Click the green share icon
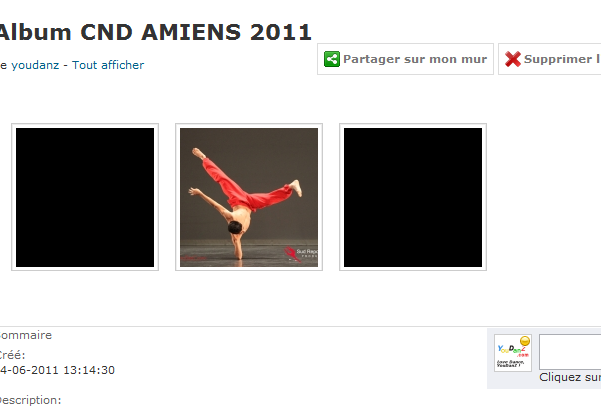 tap(332, 59)
